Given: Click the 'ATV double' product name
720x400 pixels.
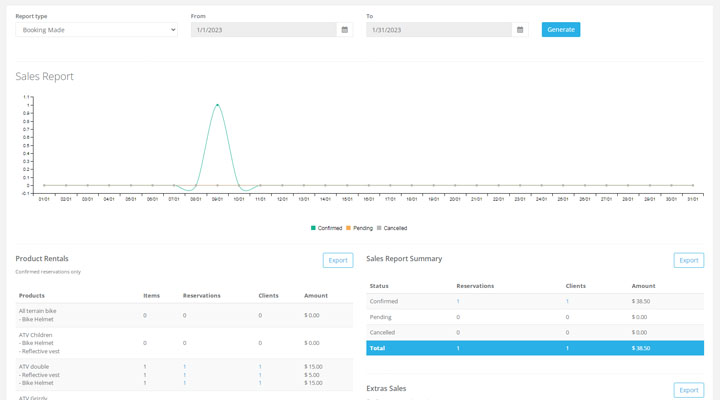Looking at the screenshot, I should coord(34,366).
